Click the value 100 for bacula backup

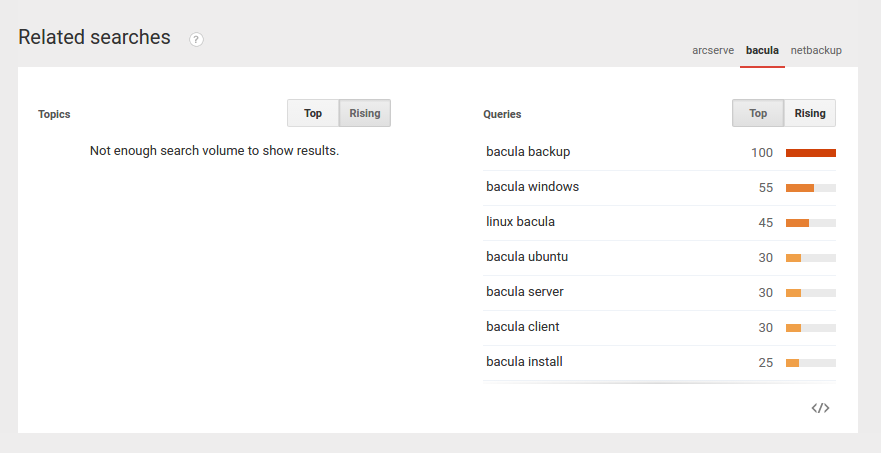pyautogui.click(x=762, y=153)
